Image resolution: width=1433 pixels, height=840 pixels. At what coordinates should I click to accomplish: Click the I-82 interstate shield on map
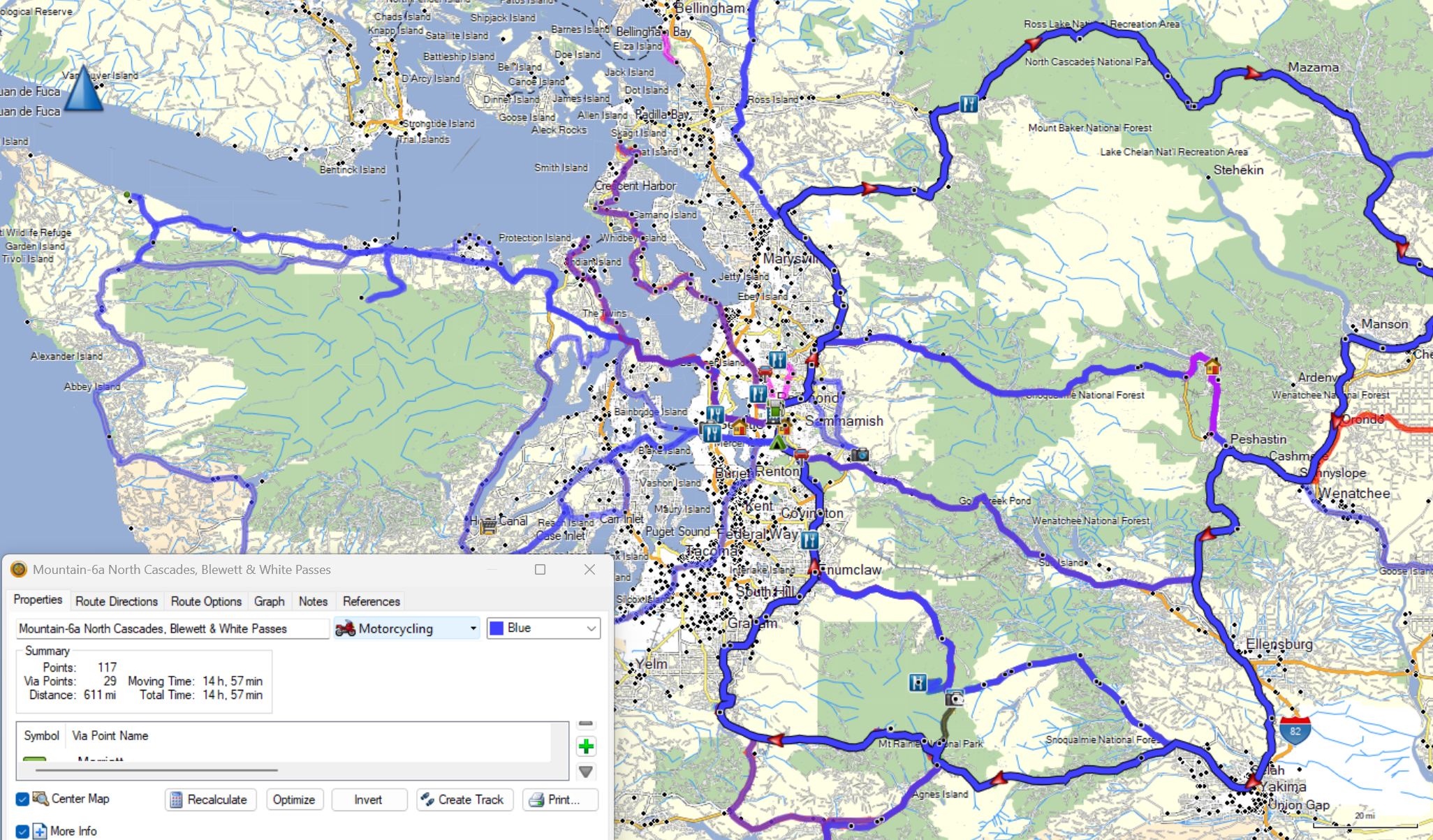[x=1295, y=730]
